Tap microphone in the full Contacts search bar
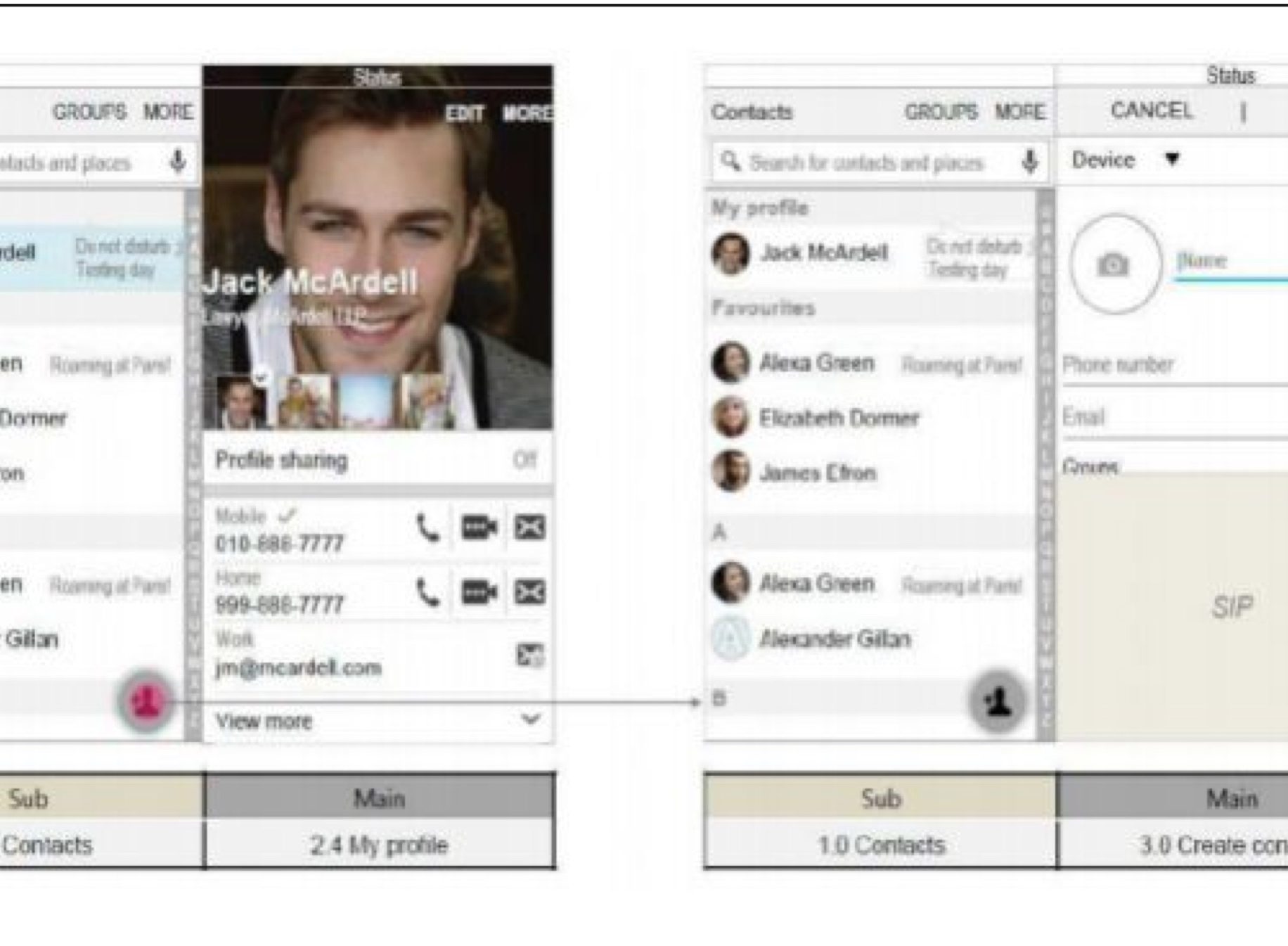 [1029, 162]
